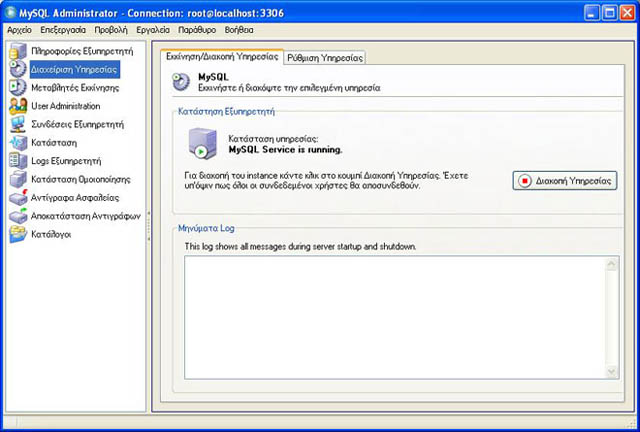
Task: Select Μεταβλητές Εκκίνησης in sidebar
Action: tap(75, 88)
